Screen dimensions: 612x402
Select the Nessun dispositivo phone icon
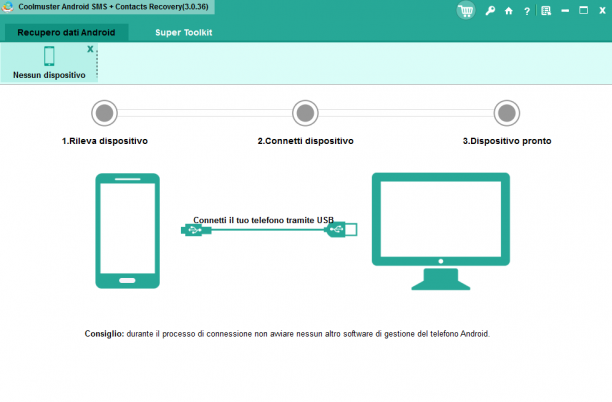point(49,56)
